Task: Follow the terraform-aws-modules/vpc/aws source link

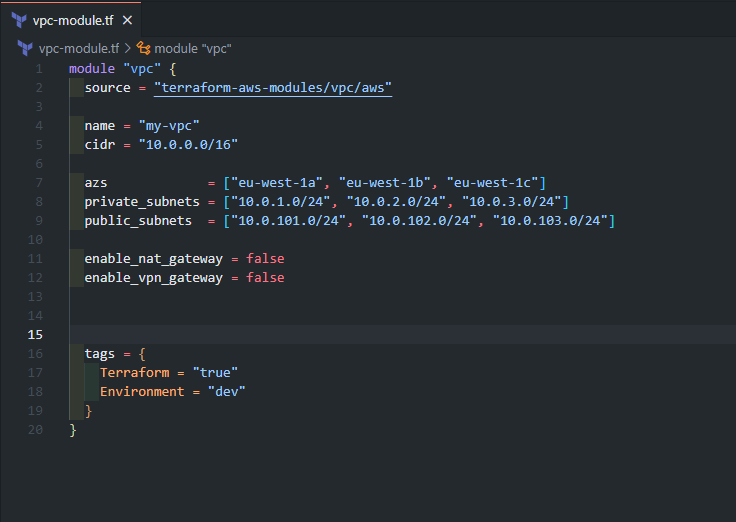Action: click(273, 88)
